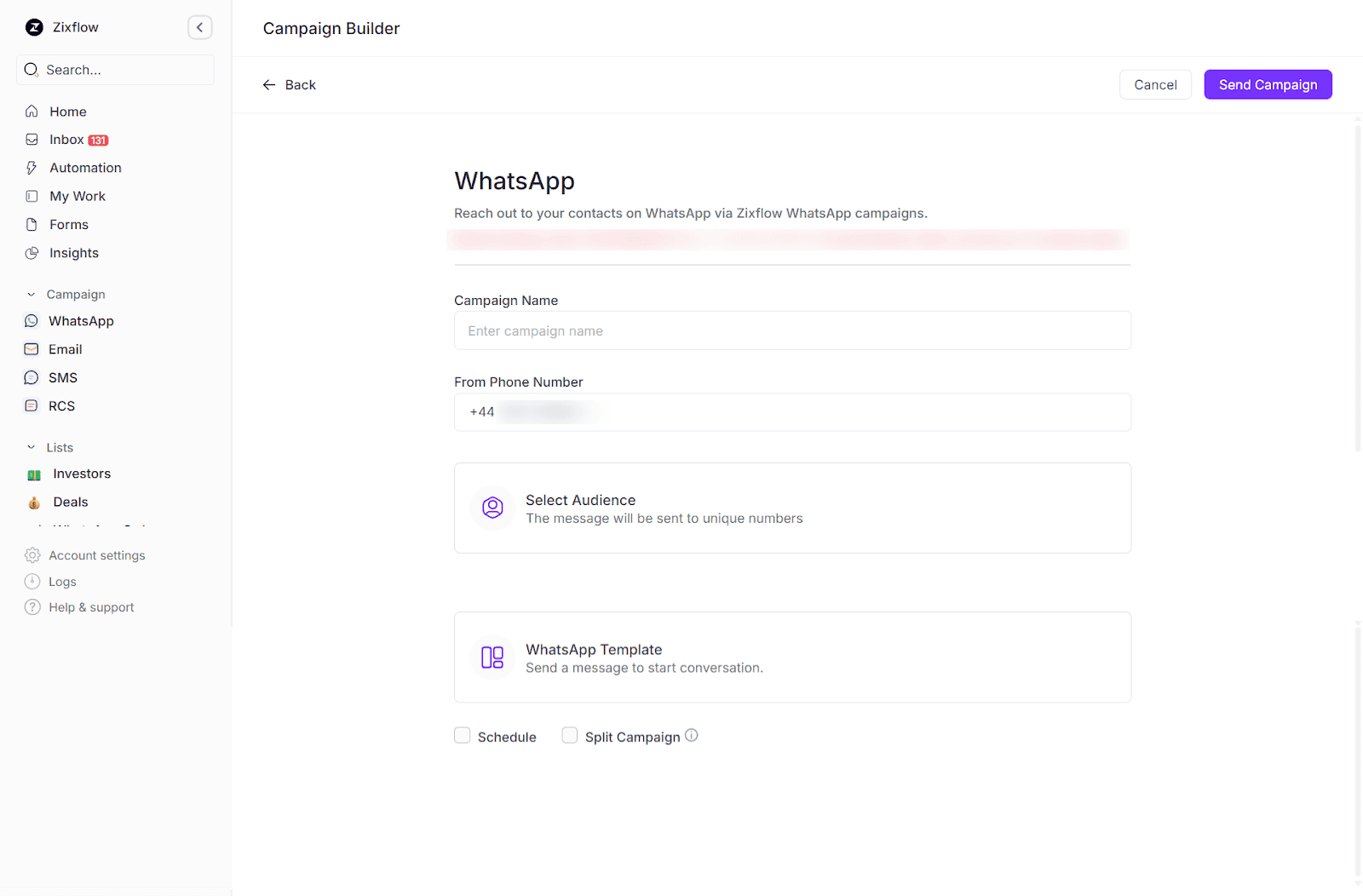Collapse the left sidebar panel
1363x896 pixels.
click(x=200, y=26)
